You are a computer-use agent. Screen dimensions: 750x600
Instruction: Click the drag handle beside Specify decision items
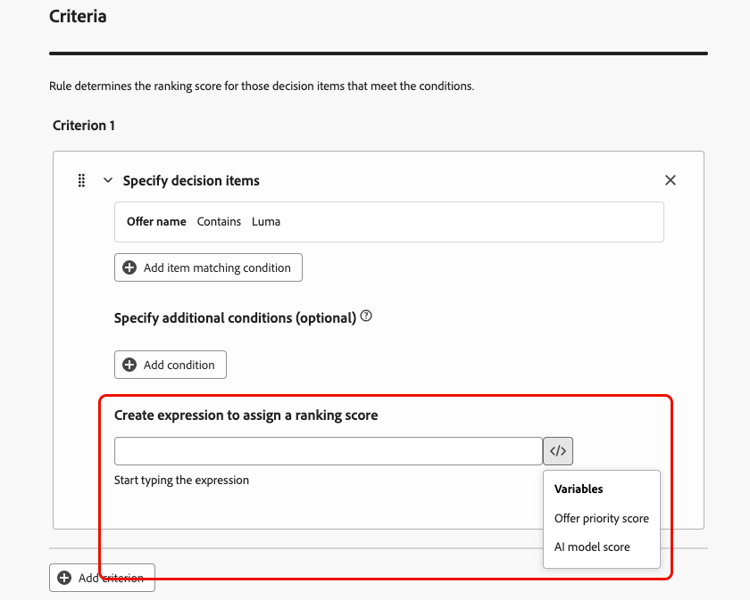(x=82, y=181)
